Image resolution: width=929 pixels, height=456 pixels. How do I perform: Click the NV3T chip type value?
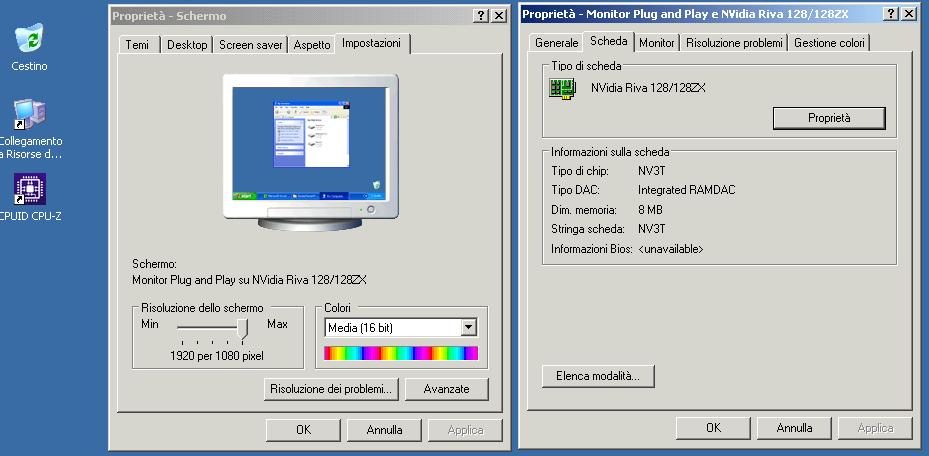651,171
